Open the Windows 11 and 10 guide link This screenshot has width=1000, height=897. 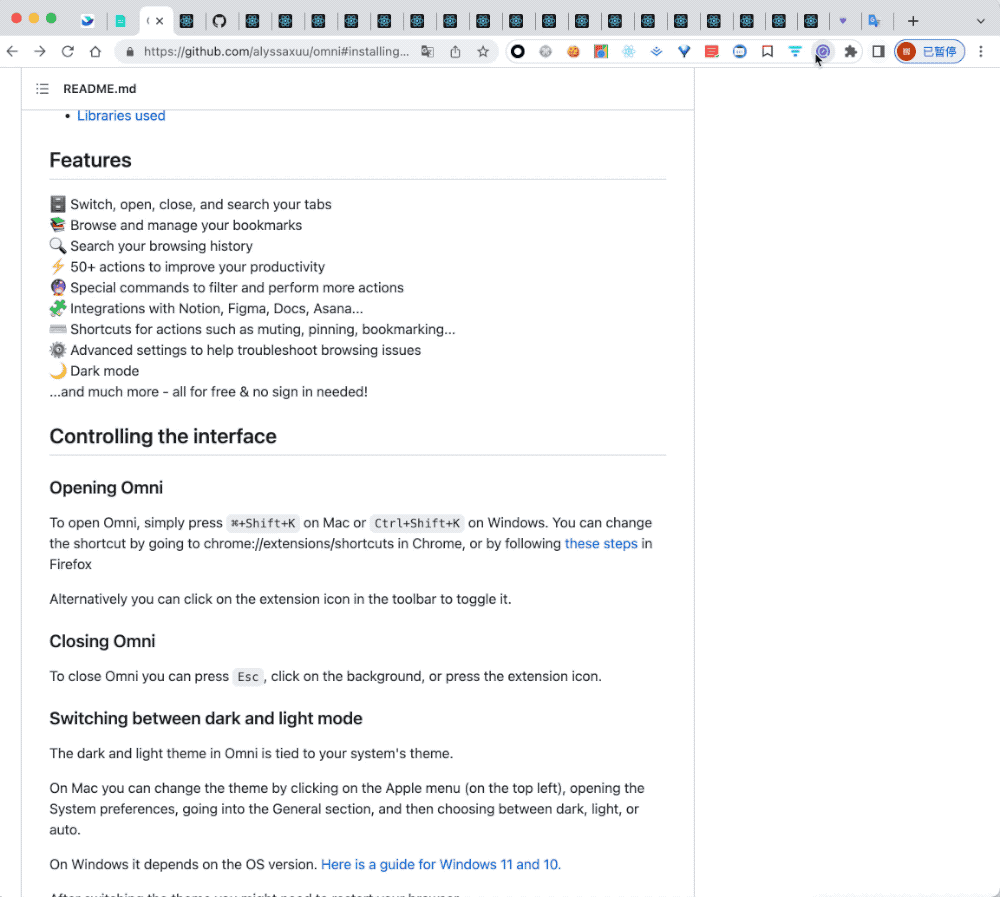click(x=441, y=864)
